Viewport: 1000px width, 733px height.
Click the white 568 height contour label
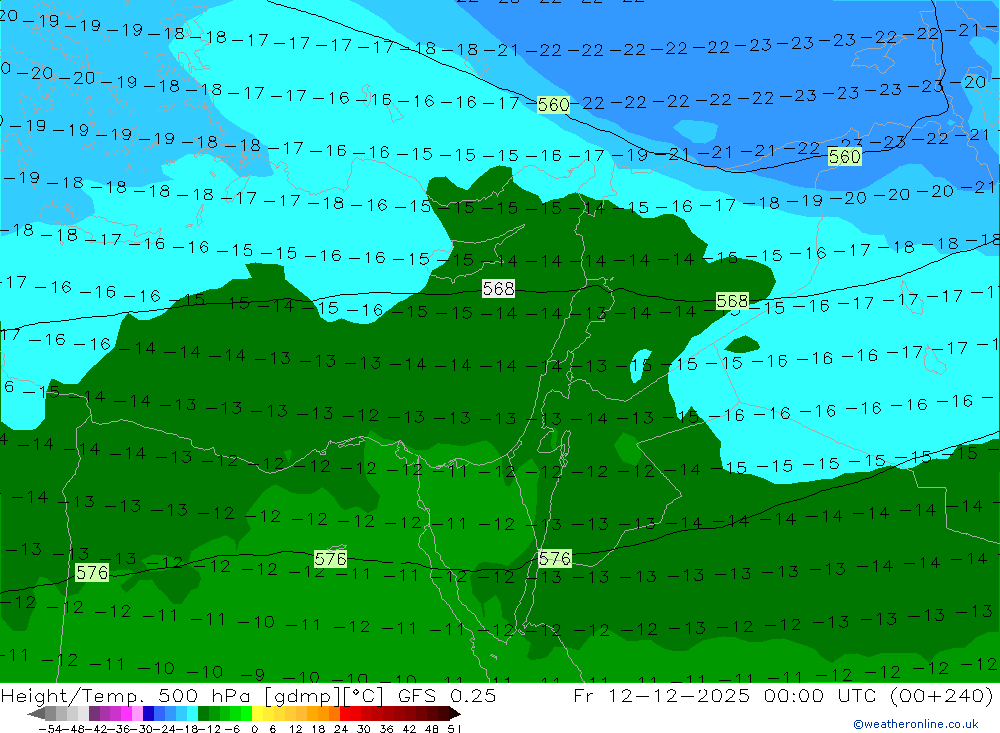point(498,289)
